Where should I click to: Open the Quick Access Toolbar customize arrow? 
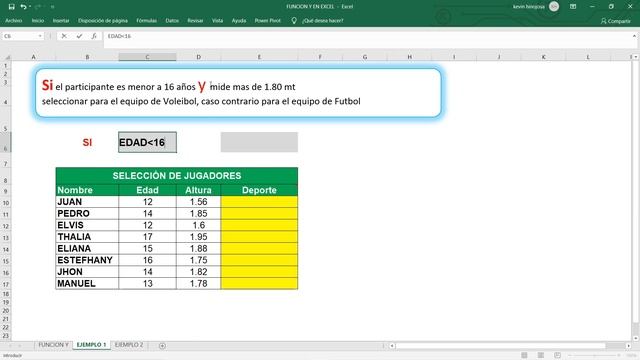(x=52, y=7)
